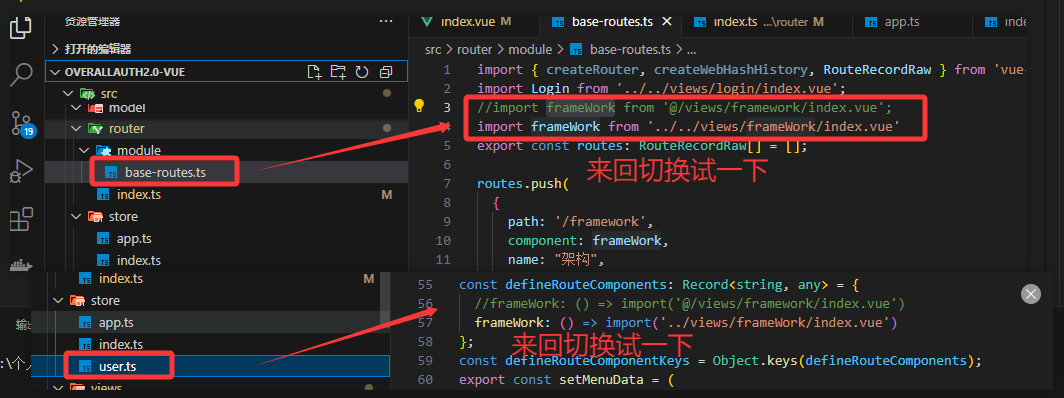
Task: Open Source Control view with 19 changes
Action: pyautogui.click(x=22, y=123)
